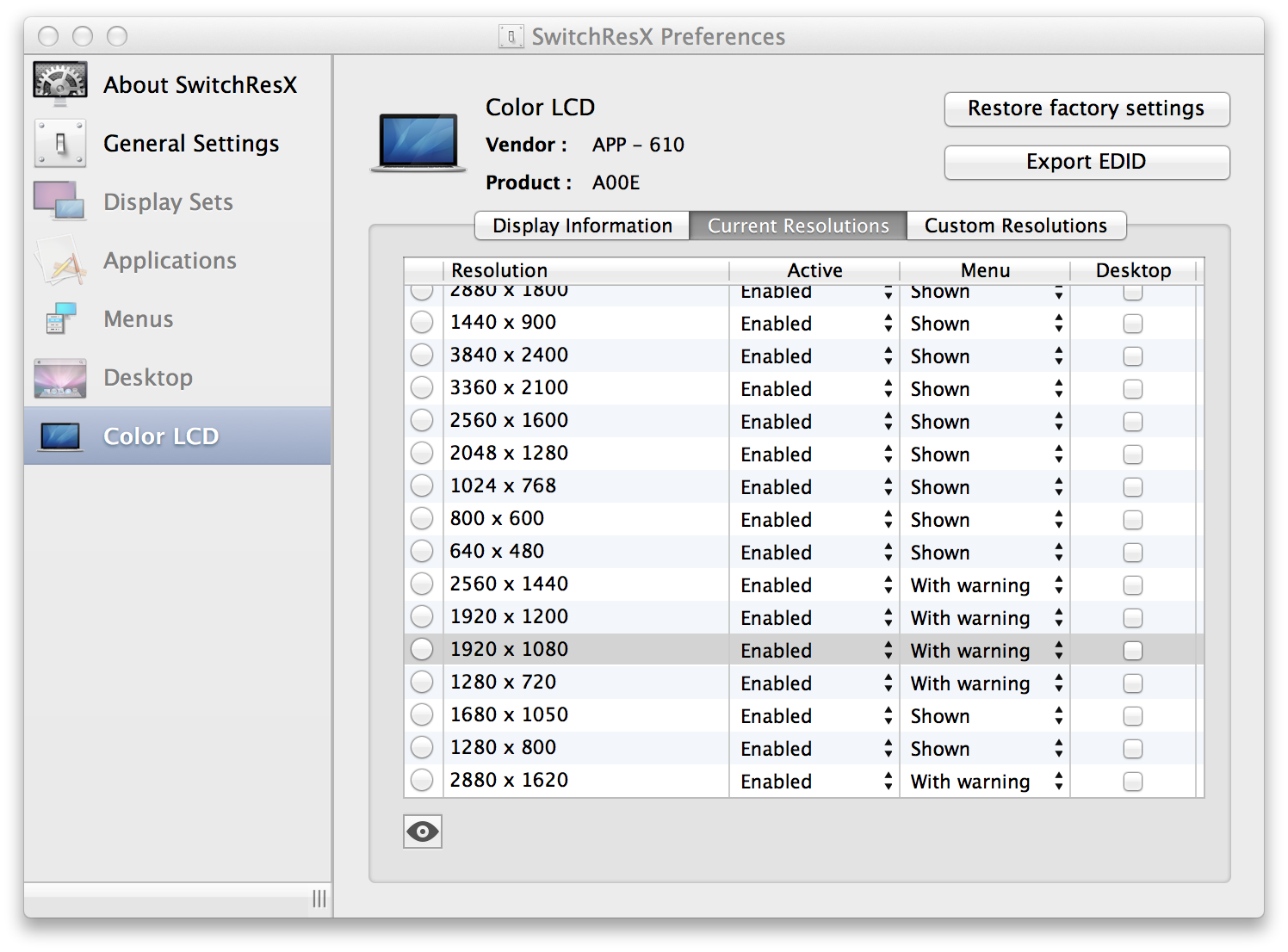Image resolution: width=1288 pixels, height=952 pixels.
Task: Click the Menu column header
Action: [x=985, y=270]
